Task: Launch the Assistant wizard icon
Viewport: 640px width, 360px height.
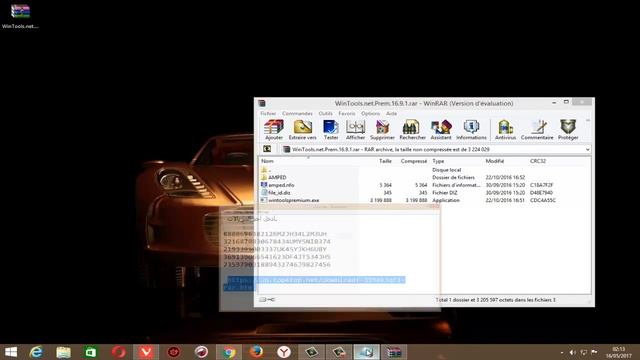Action: tap(441, 130)
